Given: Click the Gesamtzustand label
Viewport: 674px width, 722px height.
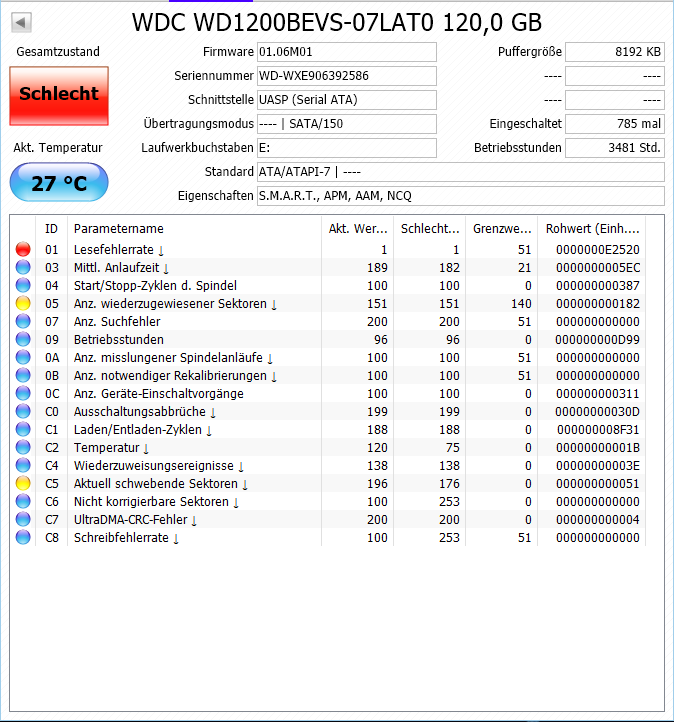Looking at the screenshot, I should [x=58, y=52].
